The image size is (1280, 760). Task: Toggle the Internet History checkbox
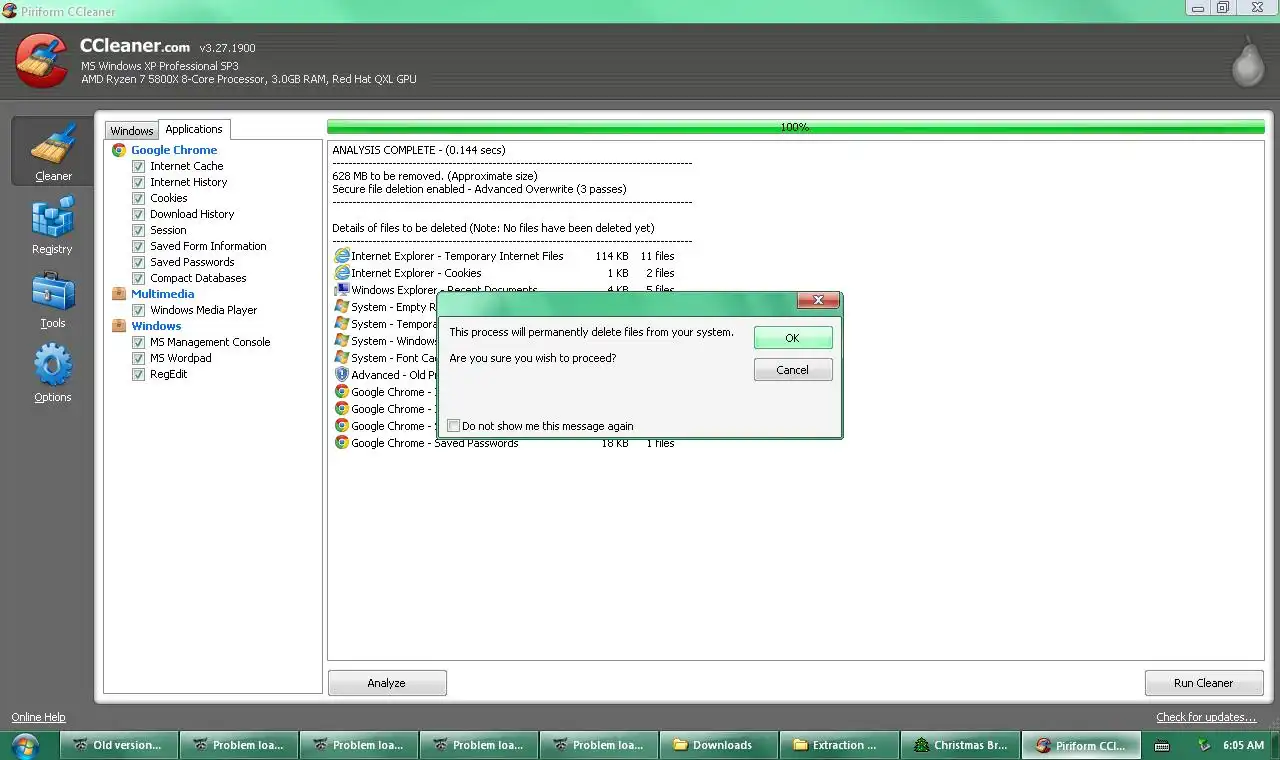tap(139, 183)
